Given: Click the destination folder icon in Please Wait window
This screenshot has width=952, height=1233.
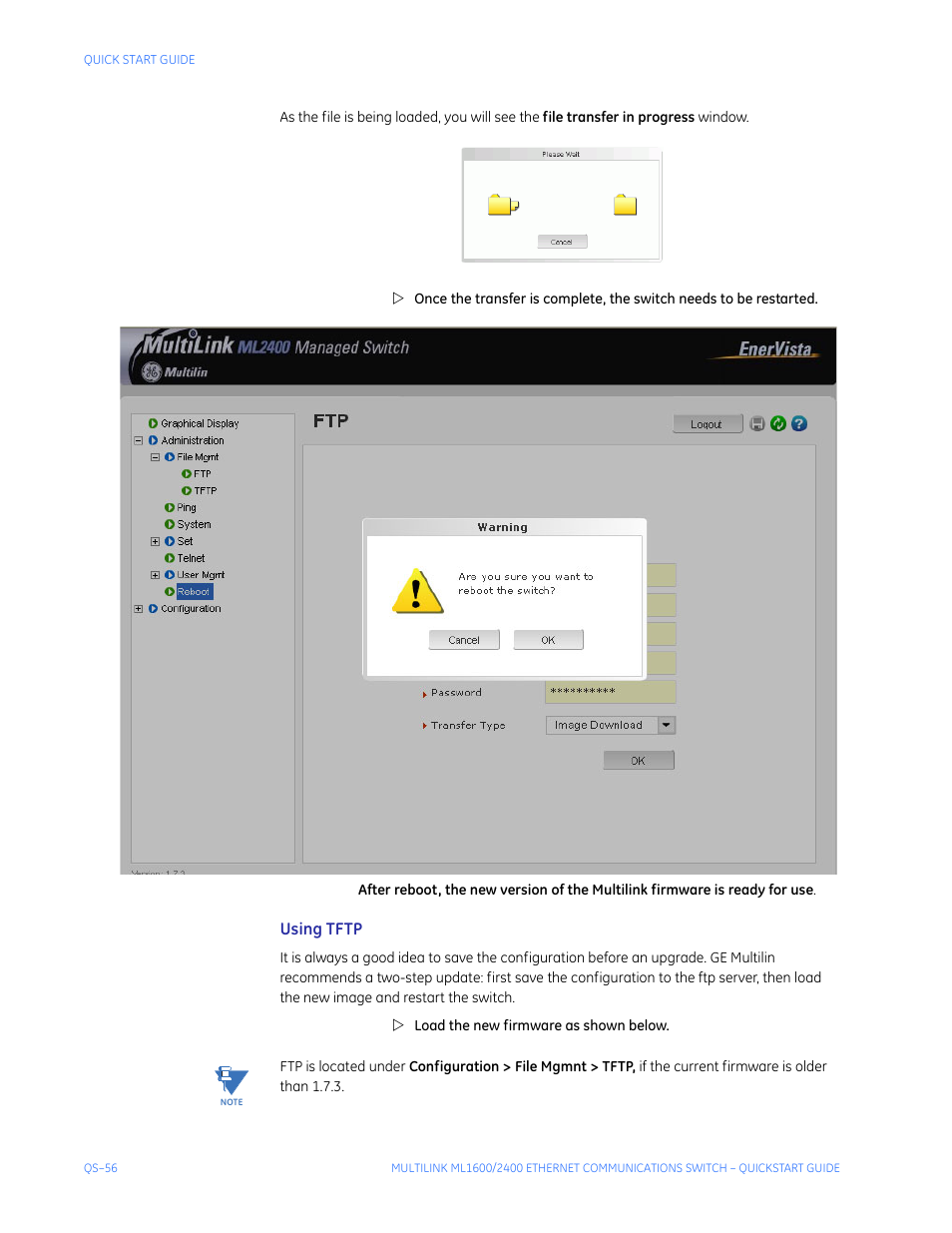Looking at the screenshot, I should pyautogui.click(x=626, y=205).
